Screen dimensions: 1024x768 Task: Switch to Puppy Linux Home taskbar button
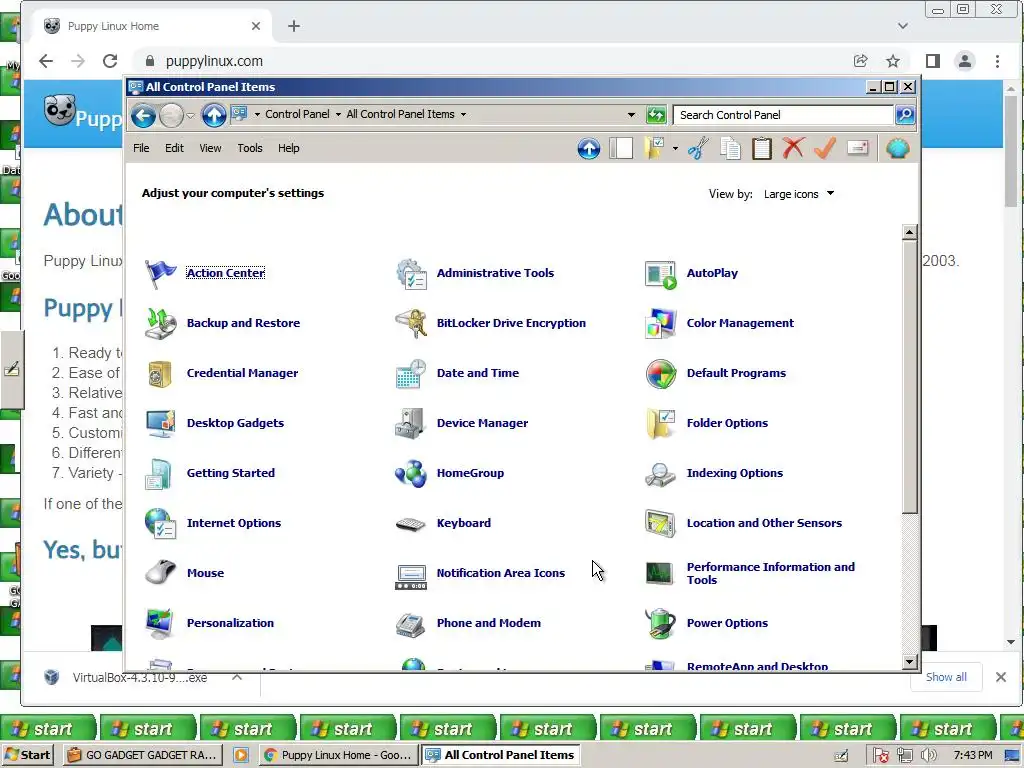pos(339,755)
